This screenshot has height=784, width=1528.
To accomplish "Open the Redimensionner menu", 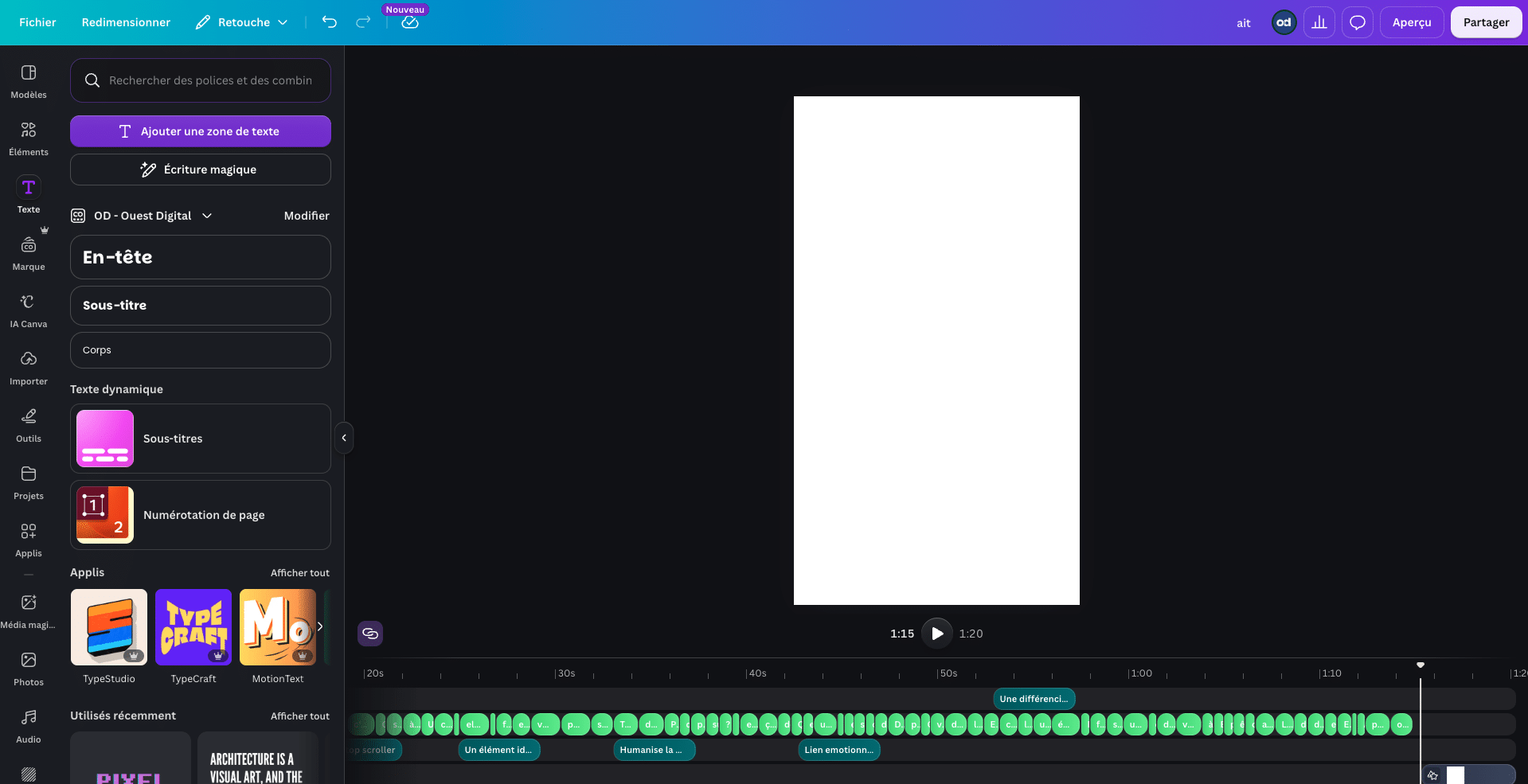I will 126,22.
